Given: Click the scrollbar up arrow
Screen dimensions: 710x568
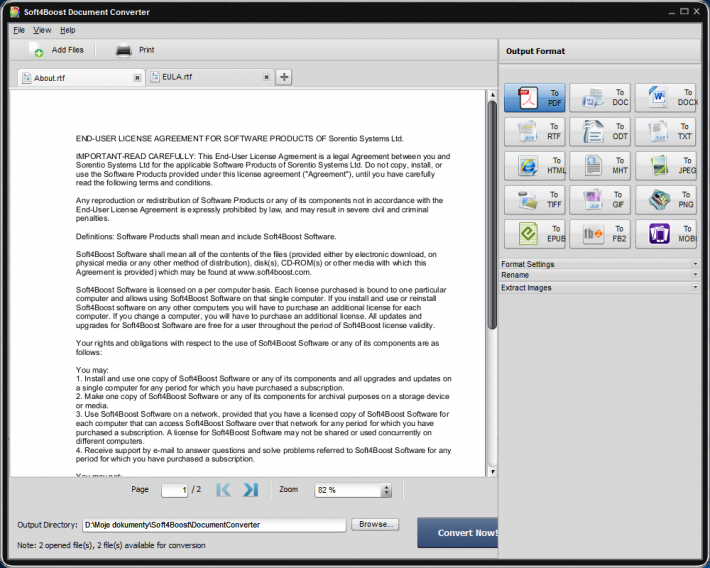Looking at the screenshot, I should click(492, 95).
